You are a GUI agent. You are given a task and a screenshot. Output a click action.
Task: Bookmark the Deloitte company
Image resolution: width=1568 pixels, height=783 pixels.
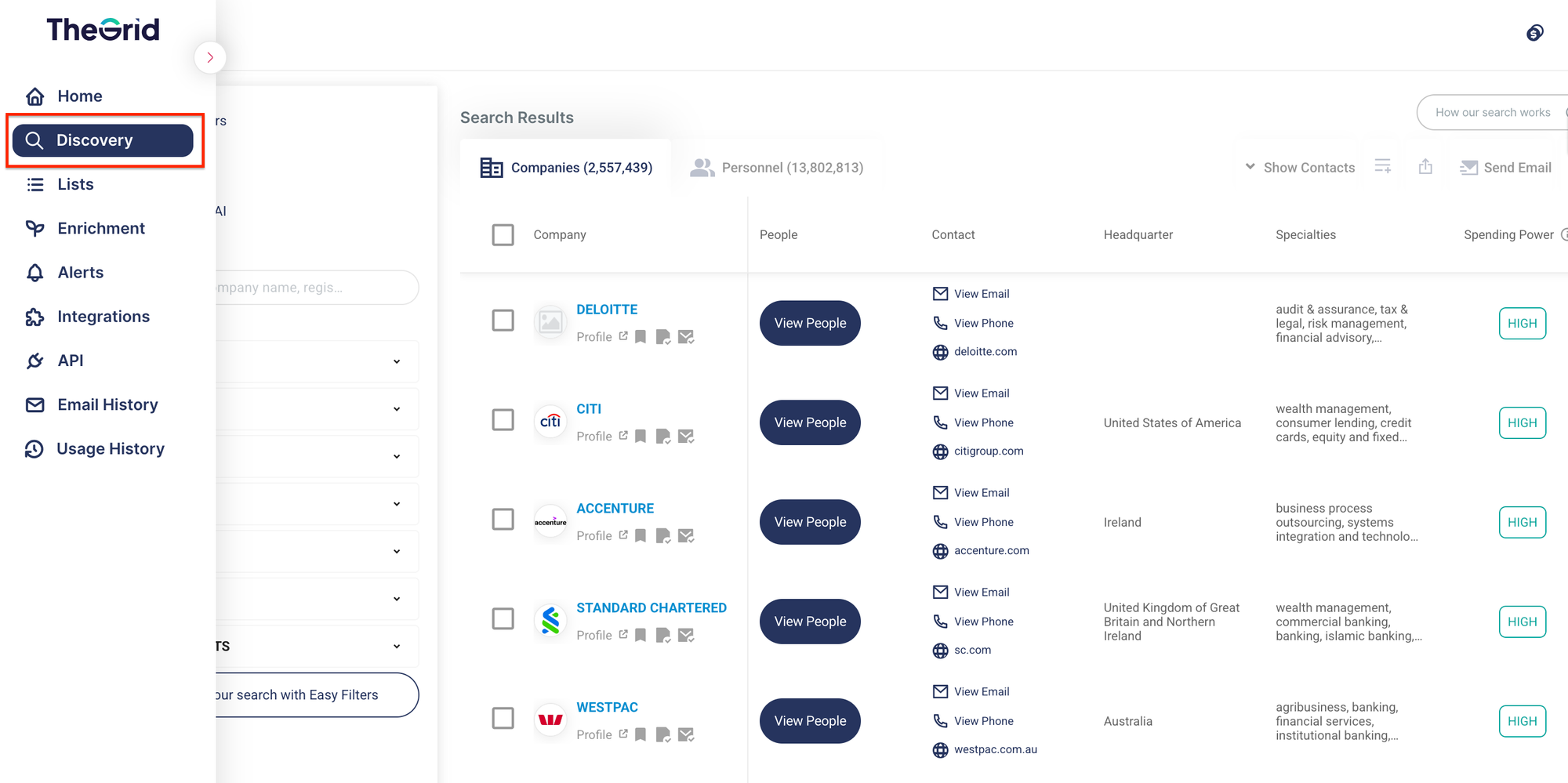coord(641,337)
